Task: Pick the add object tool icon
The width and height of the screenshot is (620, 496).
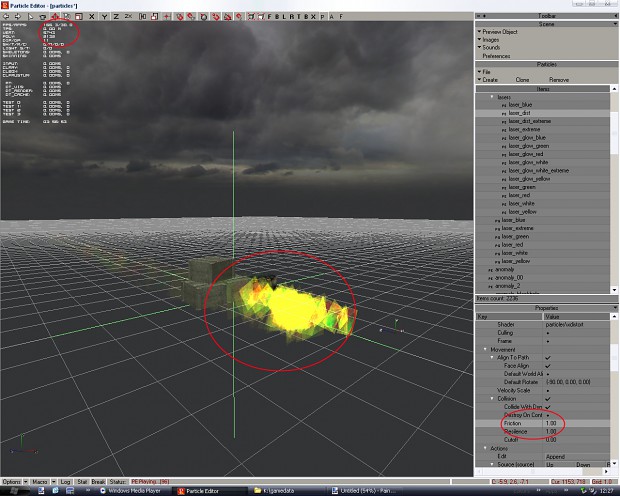Action: pyautogui.click(x=43, y=17)
